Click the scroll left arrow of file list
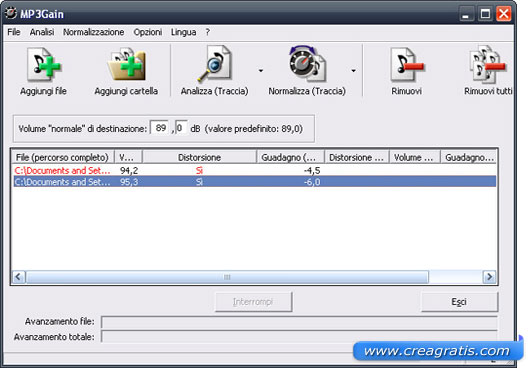 pos(19,277)
